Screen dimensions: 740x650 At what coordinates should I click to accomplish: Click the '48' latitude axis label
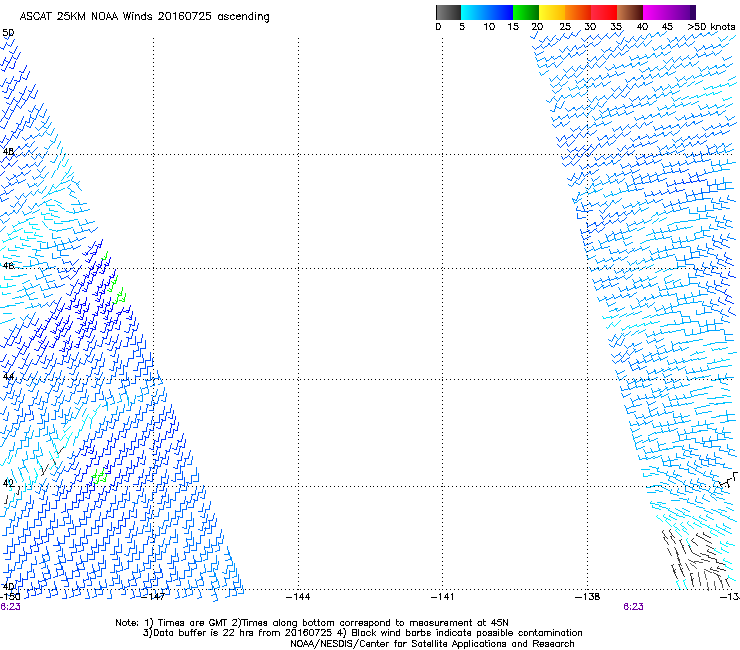[8, 152]
